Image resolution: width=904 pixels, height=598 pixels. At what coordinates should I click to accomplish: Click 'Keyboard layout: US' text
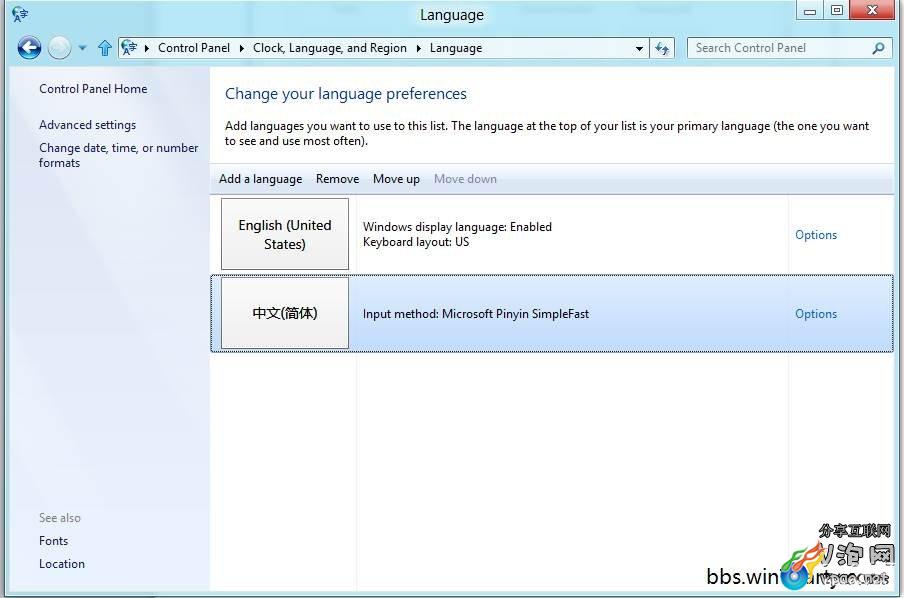click(416, 242)
